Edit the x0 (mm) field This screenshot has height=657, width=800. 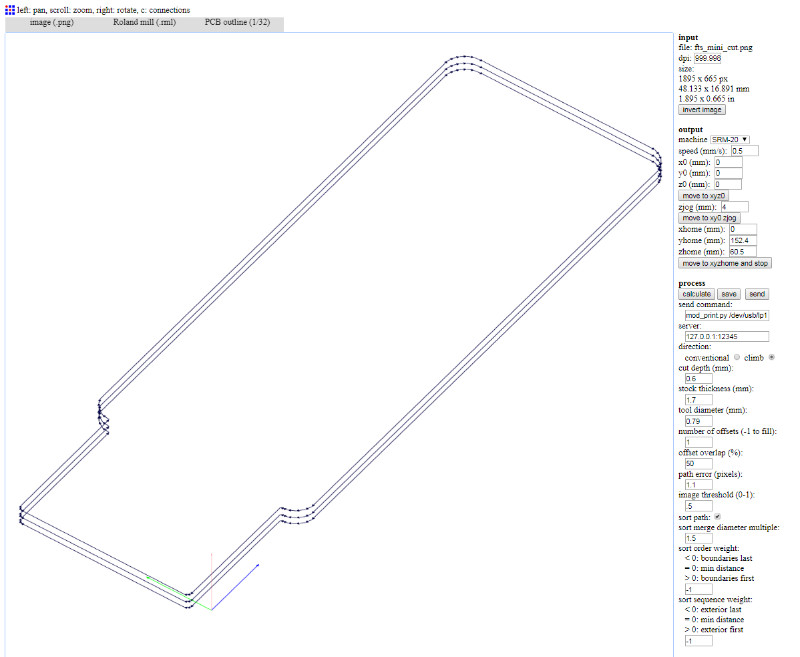(728, 162)
